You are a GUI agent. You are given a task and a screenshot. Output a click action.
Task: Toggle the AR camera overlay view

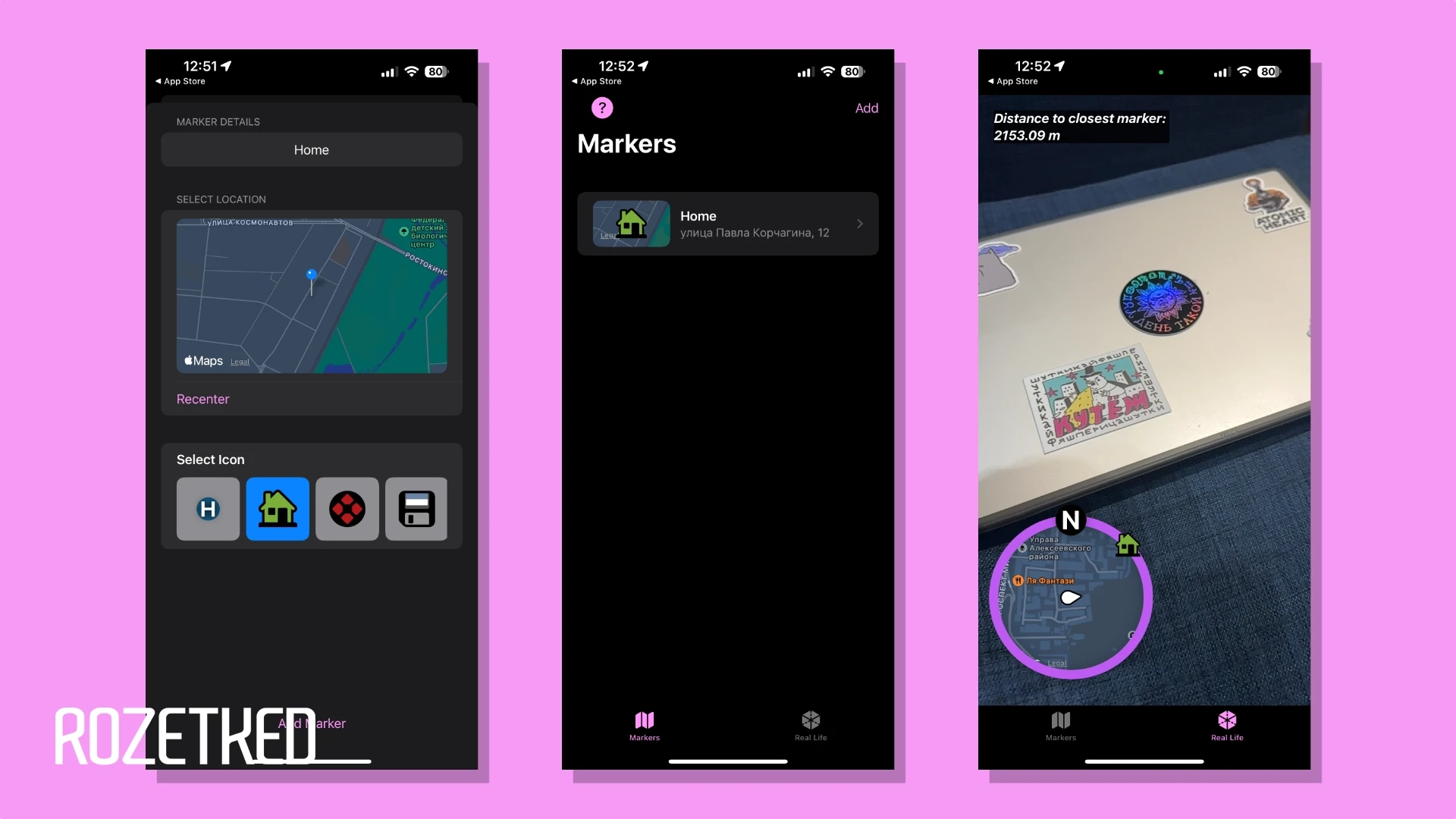tap(1227, 725)
